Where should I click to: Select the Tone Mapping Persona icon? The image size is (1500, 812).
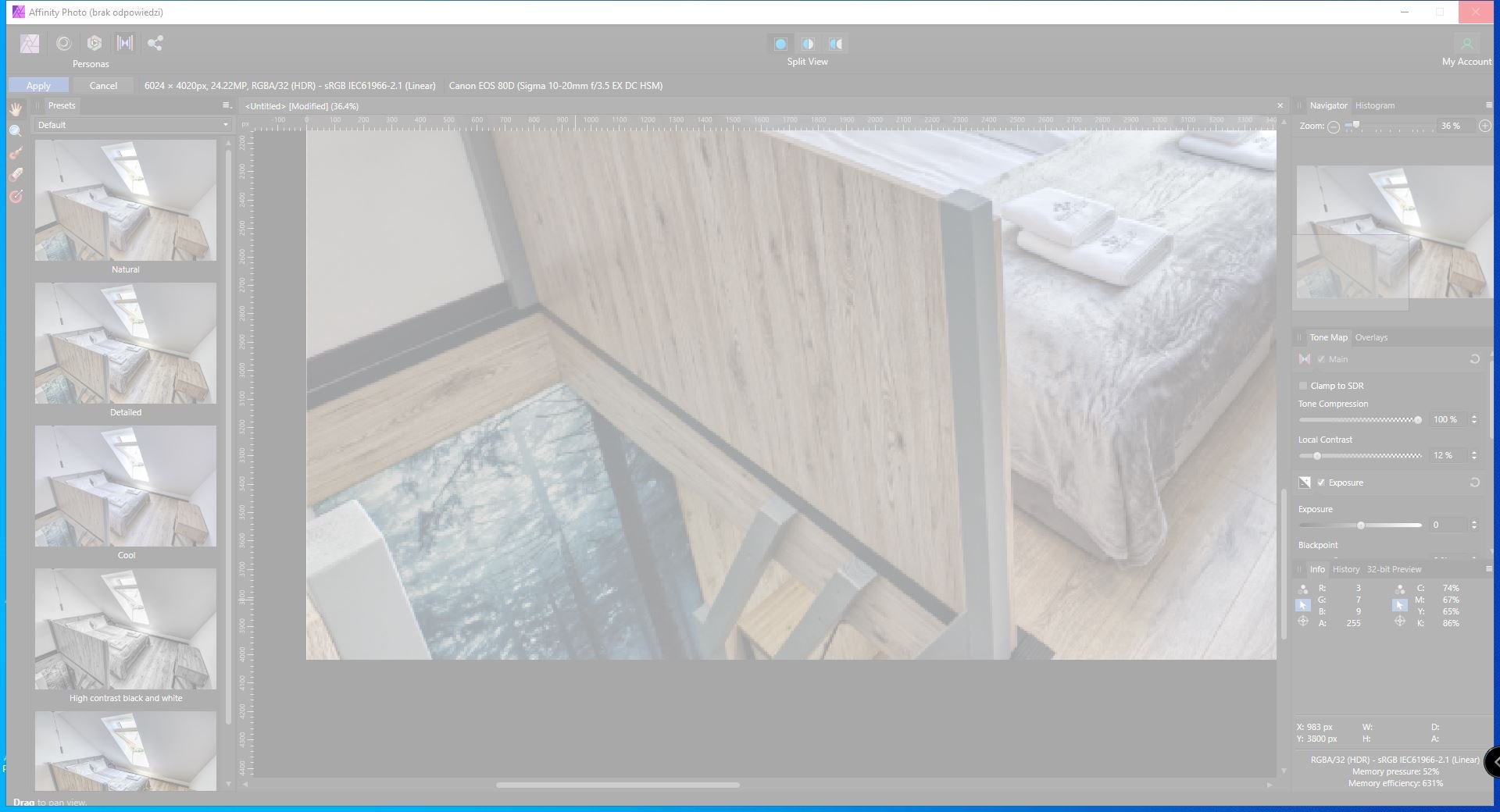point(125,44)
